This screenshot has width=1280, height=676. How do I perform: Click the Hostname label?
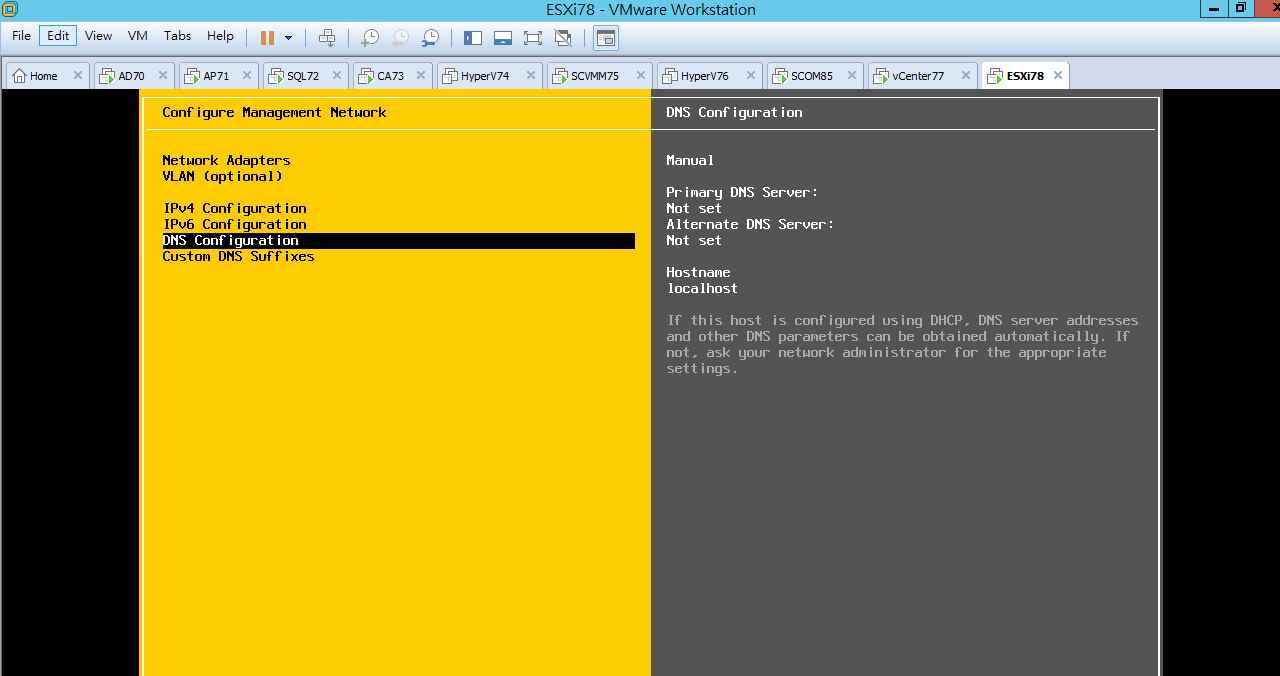698,272
